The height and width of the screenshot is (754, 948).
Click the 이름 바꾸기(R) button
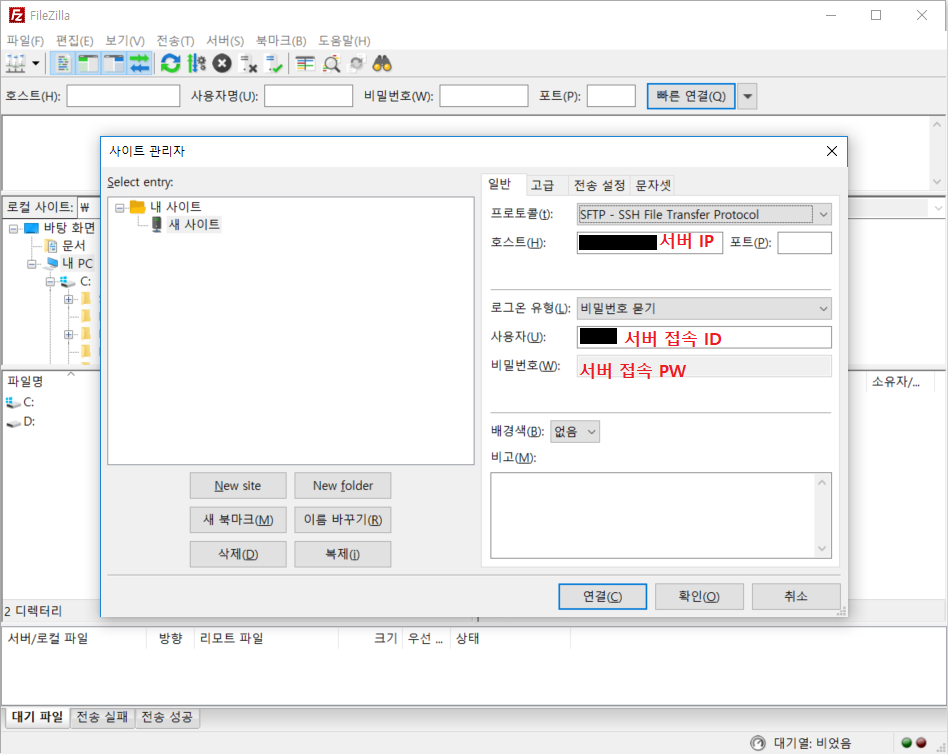343,520
